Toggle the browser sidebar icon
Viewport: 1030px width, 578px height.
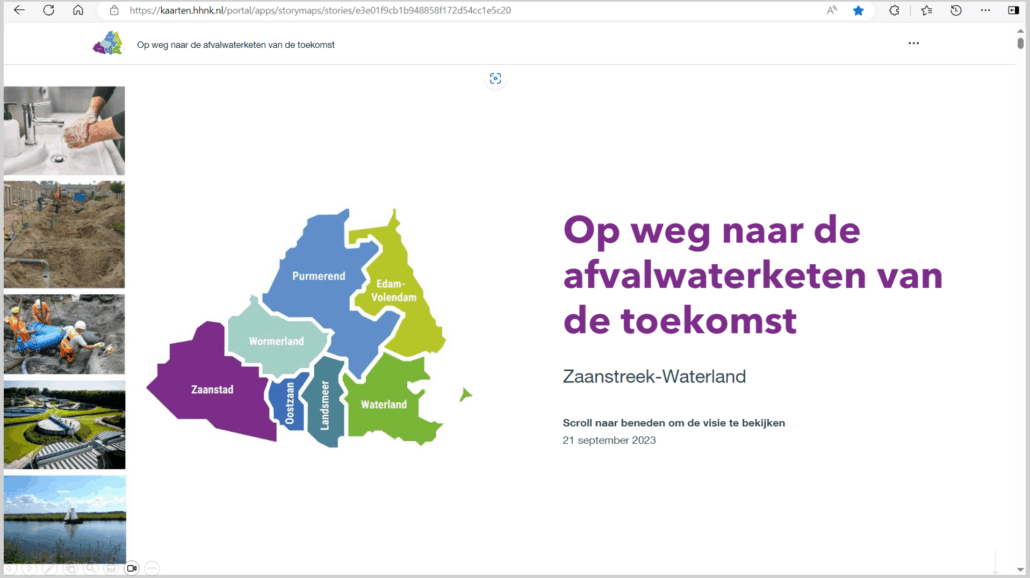[x=1014, y=11]
